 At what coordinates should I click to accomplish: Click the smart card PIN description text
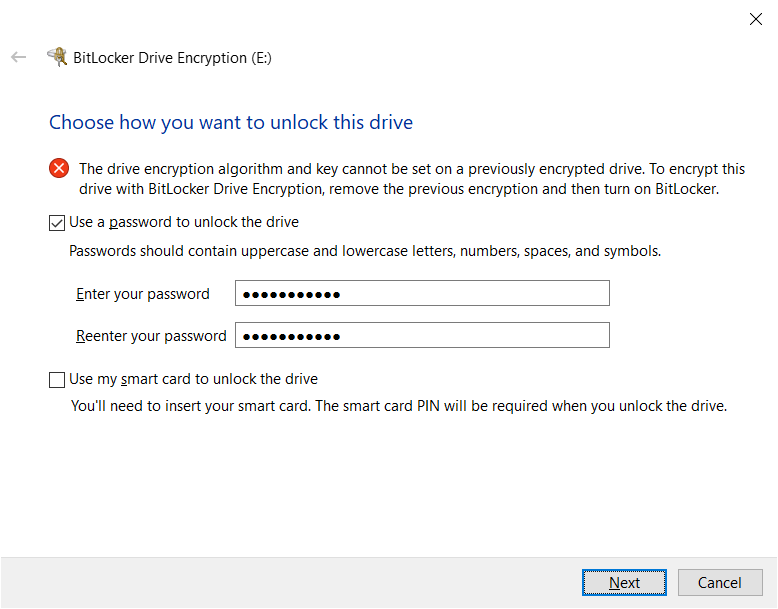click(399, 406)
